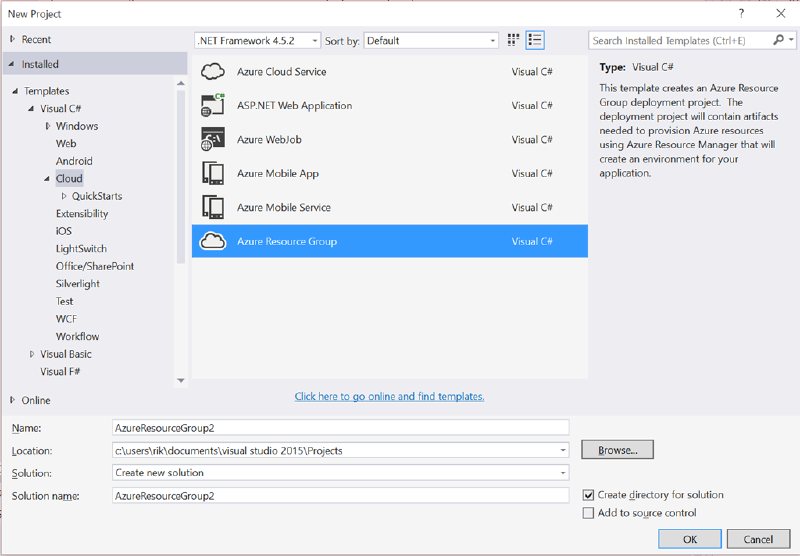Switch to small icons view

pos(513,40)
